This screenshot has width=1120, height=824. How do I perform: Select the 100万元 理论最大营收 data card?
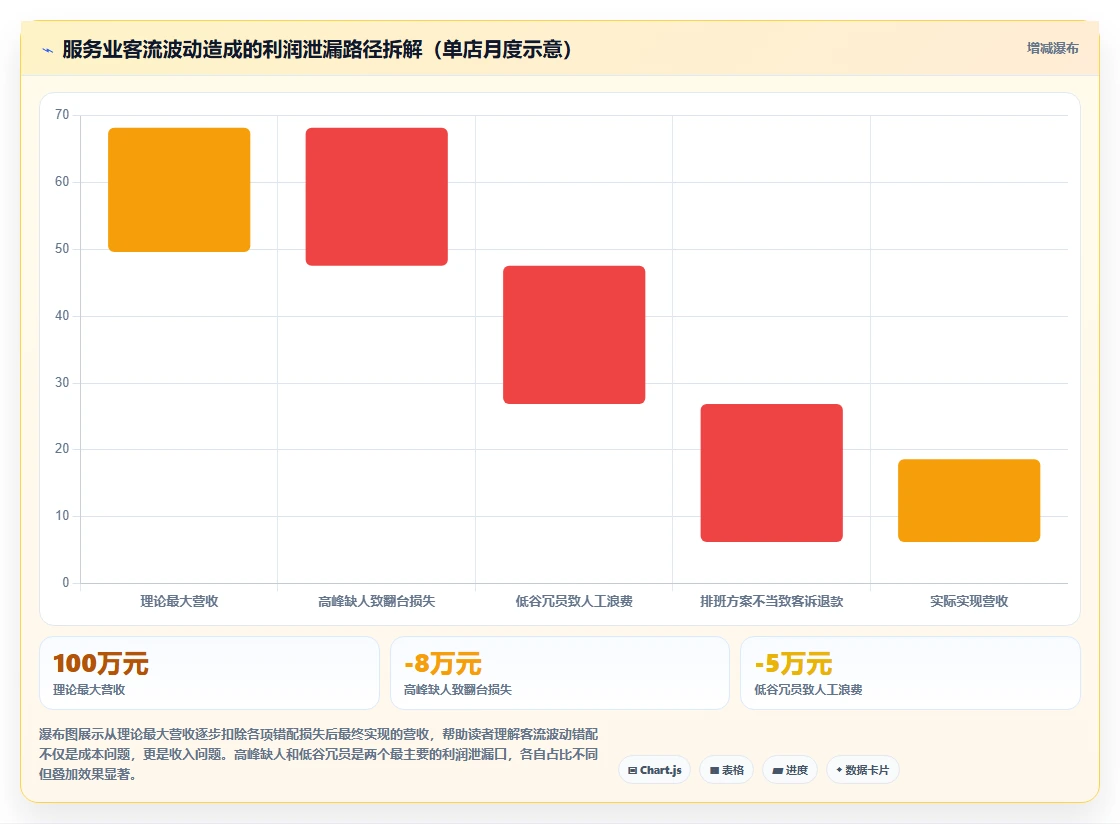coord(209,673)
